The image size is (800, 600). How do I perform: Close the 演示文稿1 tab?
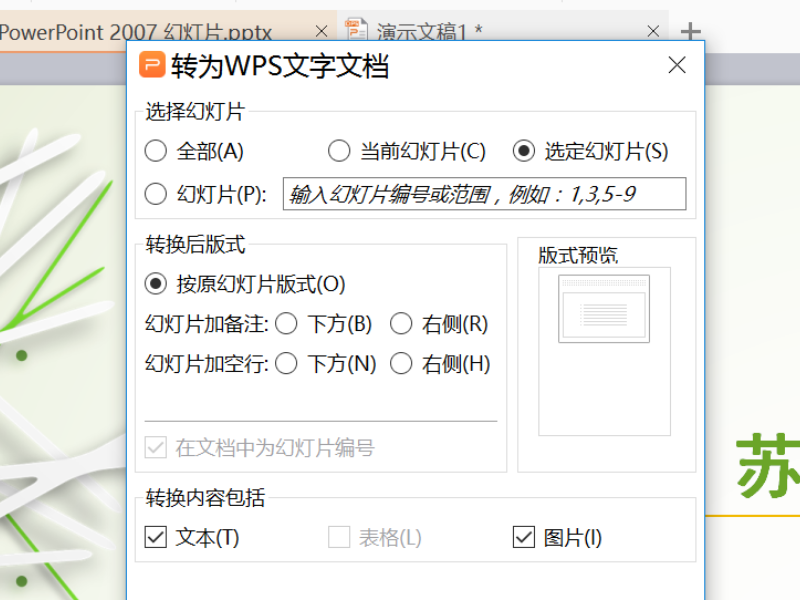point(653,32)
